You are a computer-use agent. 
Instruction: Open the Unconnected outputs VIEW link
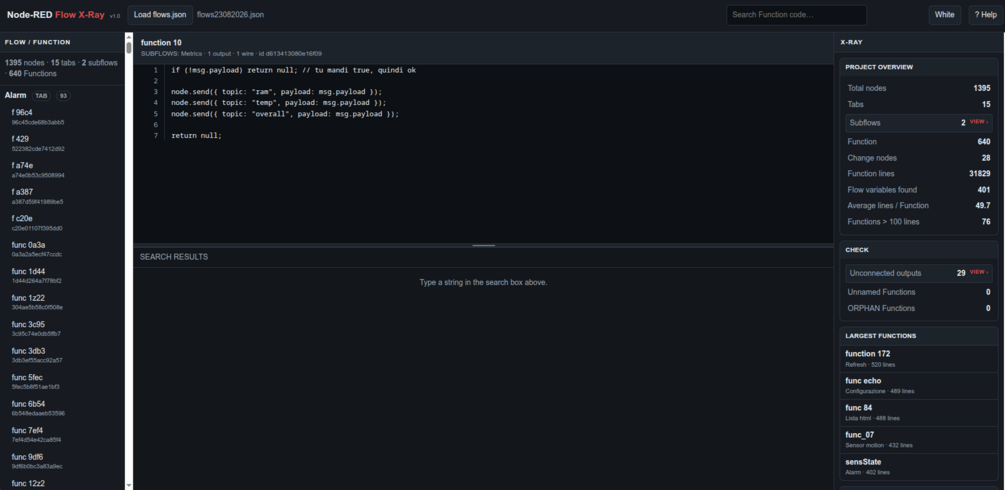click(x=978, y=273)
